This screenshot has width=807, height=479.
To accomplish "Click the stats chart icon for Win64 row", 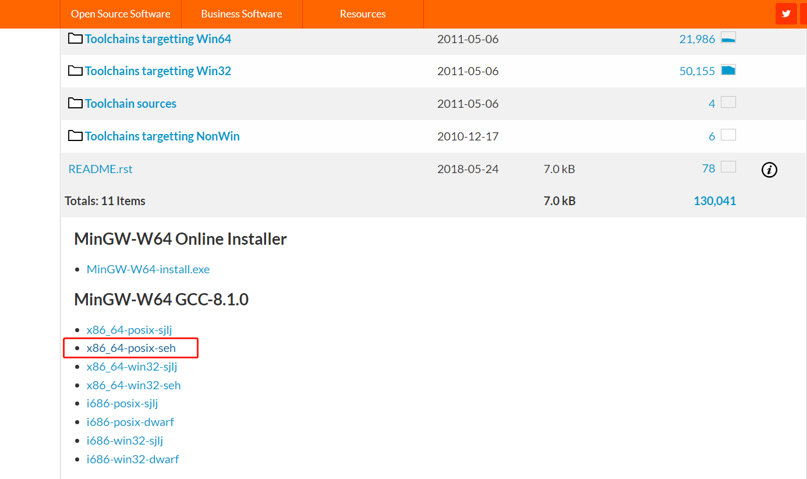I will [728, 38].
